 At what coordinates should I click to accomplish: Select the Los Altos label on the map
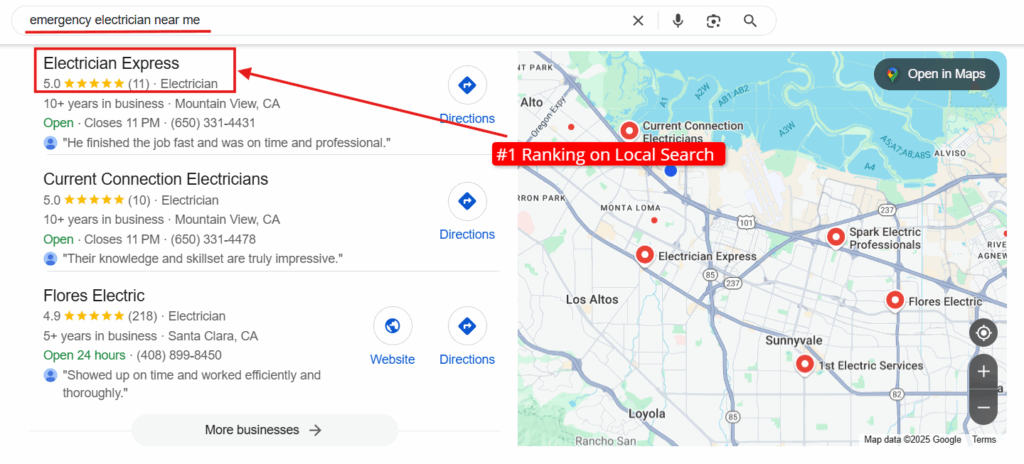pos(592,299)
